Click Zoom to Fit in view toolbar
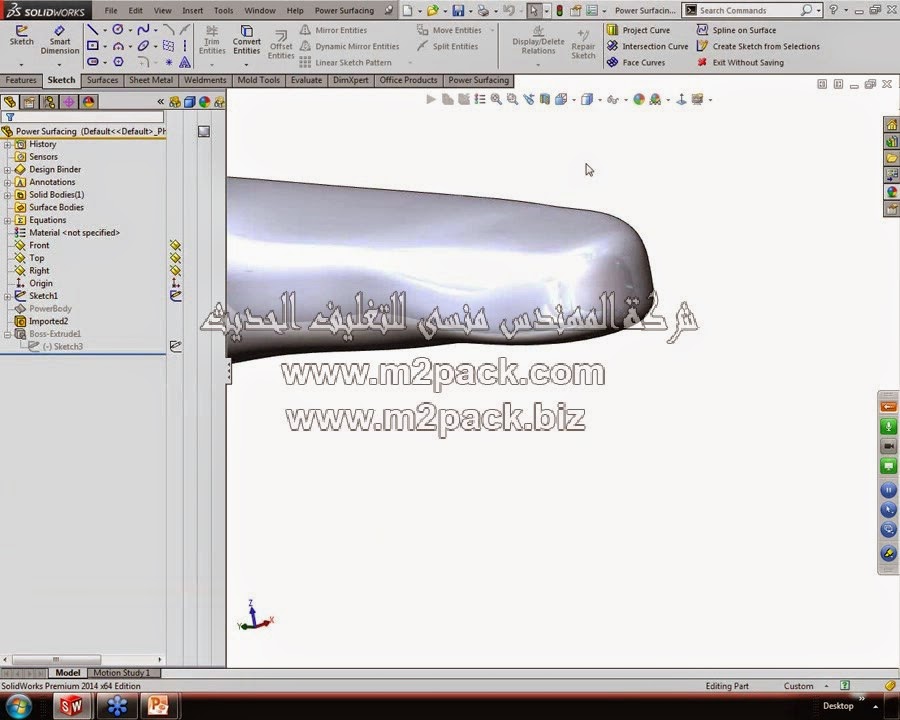 coord(496,99)
